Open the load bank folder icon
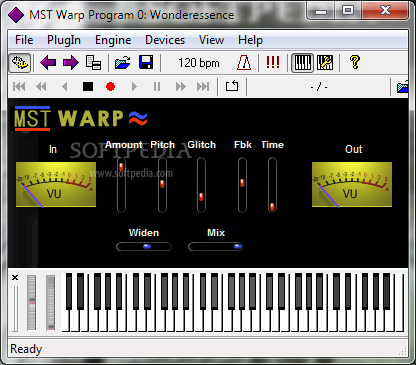Screen dimensions: 416x365 123,63
